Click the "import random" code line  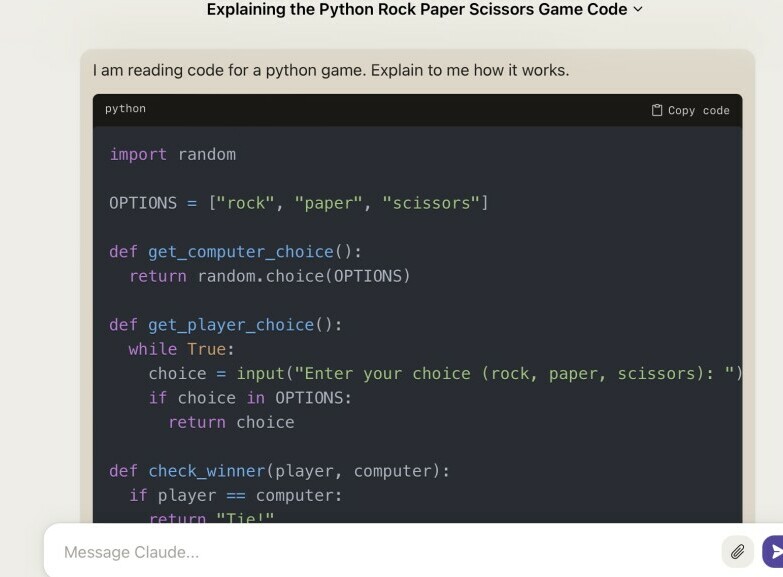172,154
